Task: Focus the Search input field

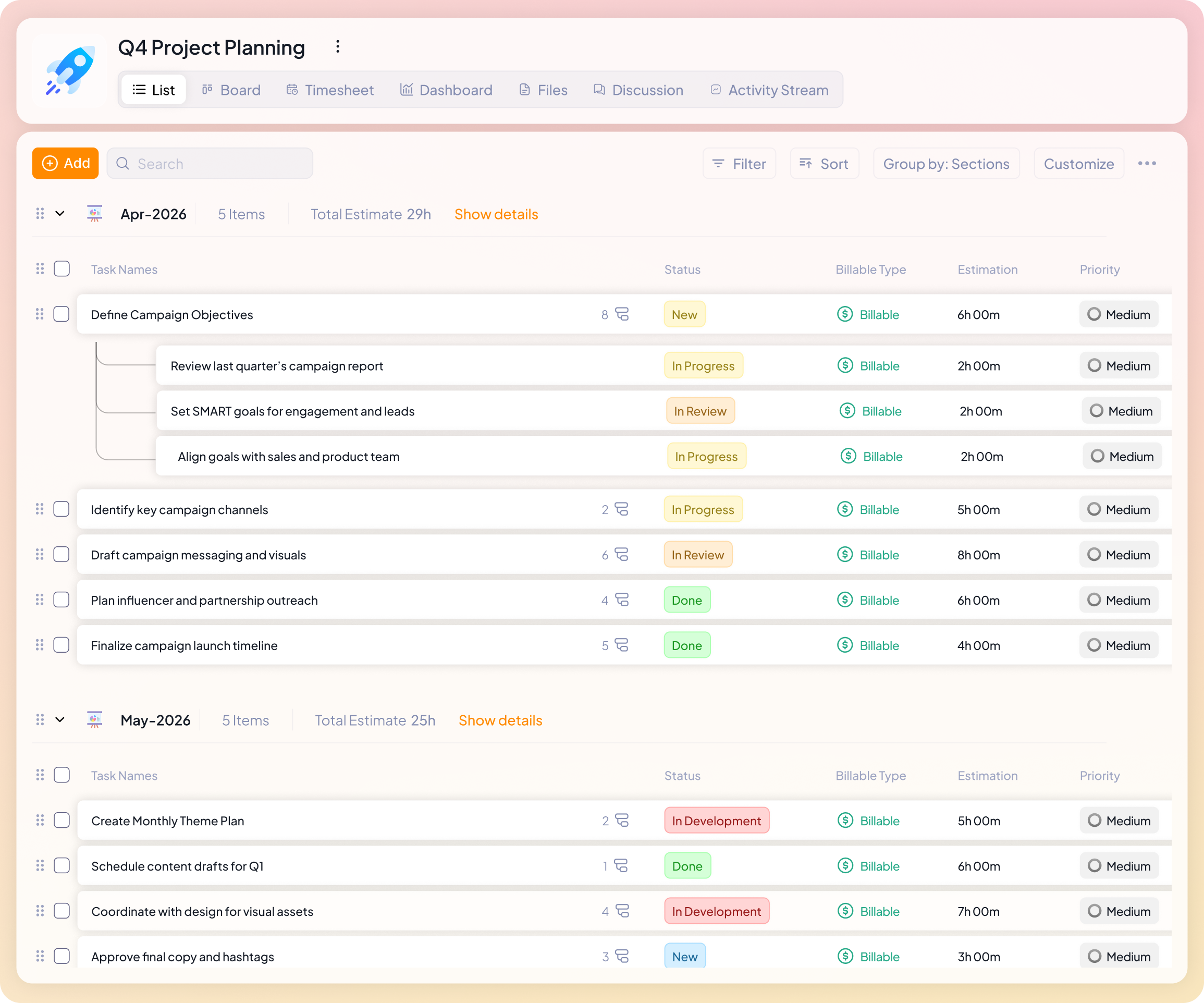Action: point(210,164)
